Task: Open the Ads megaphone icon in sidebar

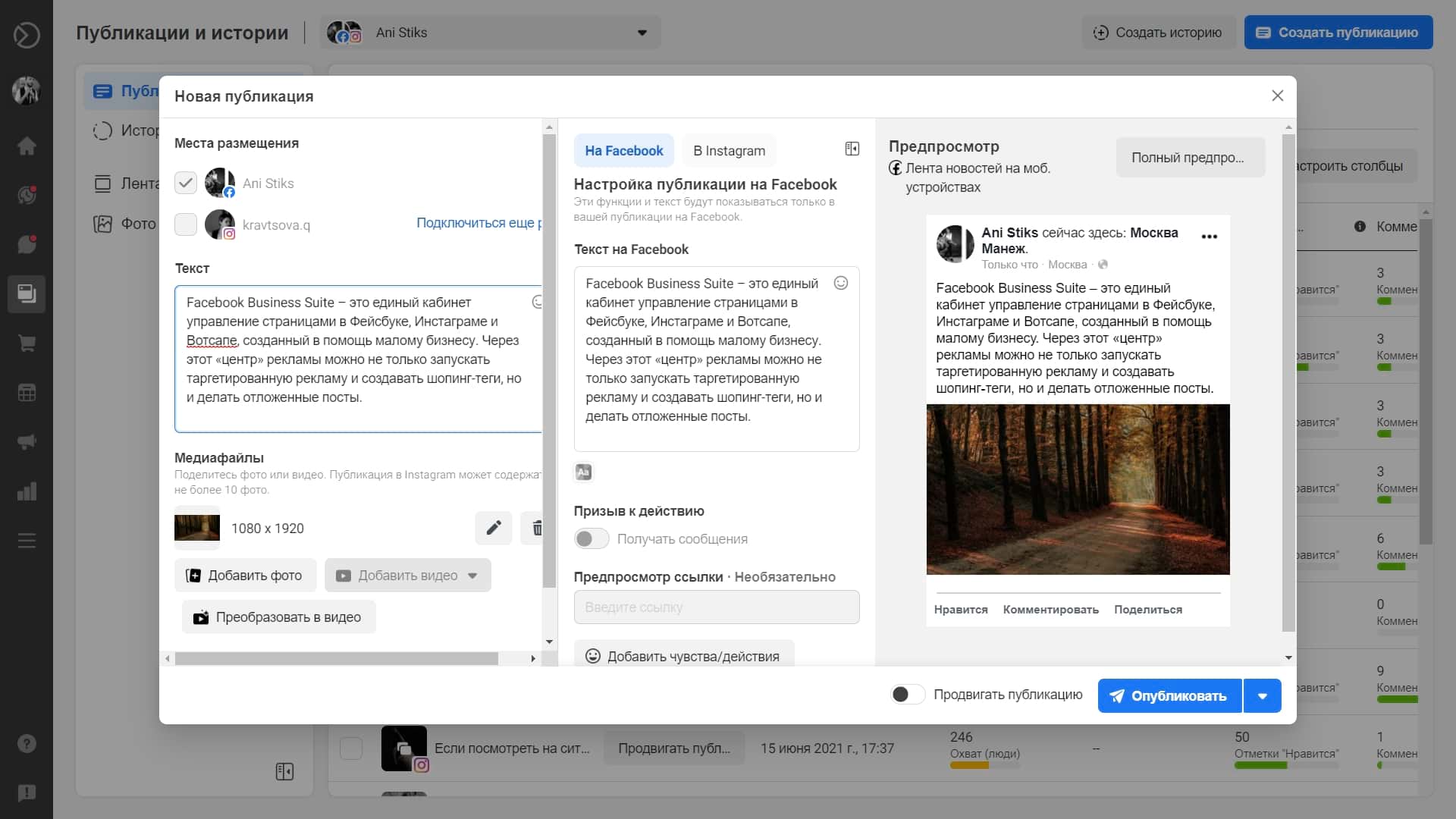Action: click(x=27, y=442)
